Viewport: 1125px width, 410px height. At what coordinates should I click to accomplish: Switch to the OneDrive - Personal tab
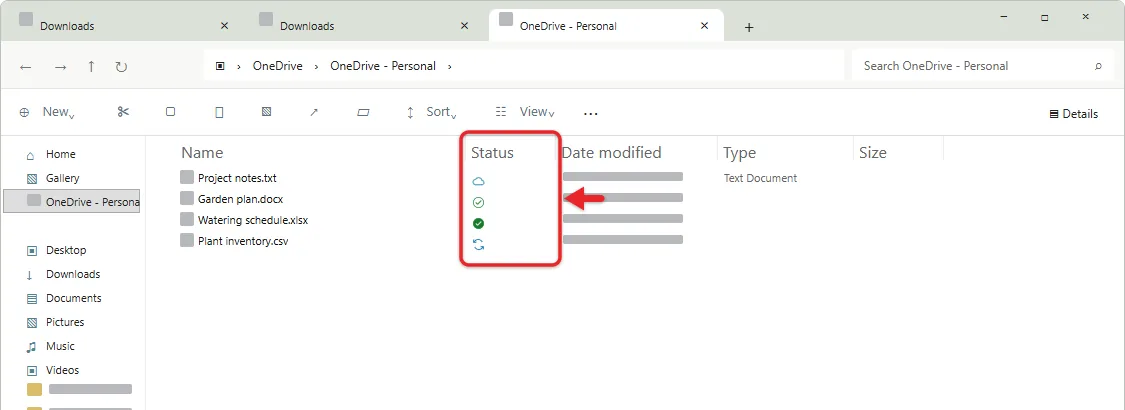tap(606, 25)
